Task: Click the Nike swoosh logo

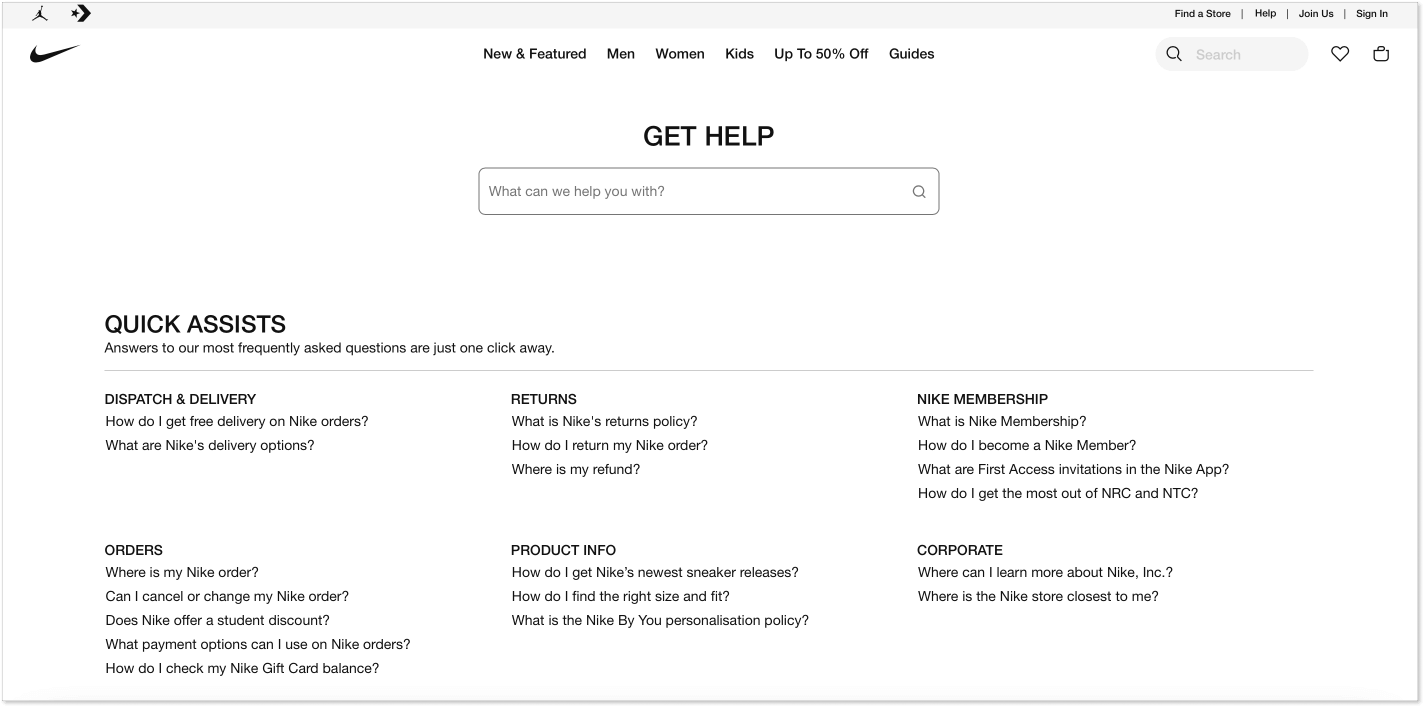Action: 54,54
